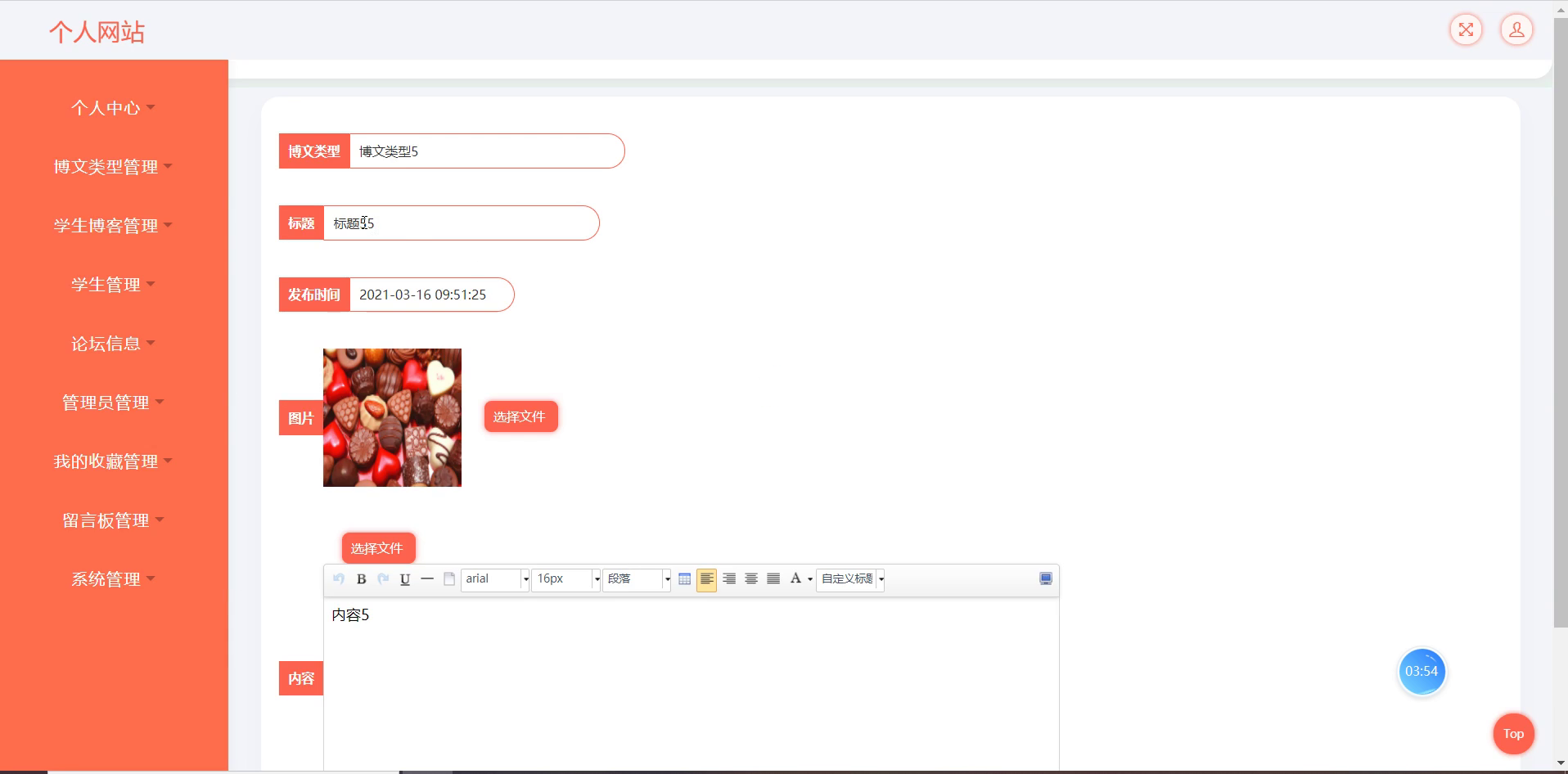Open the 自定义标题 custom heading dropdown
Image resolution: width=1568 pixels, height=774 pixels.
point(850,579)
